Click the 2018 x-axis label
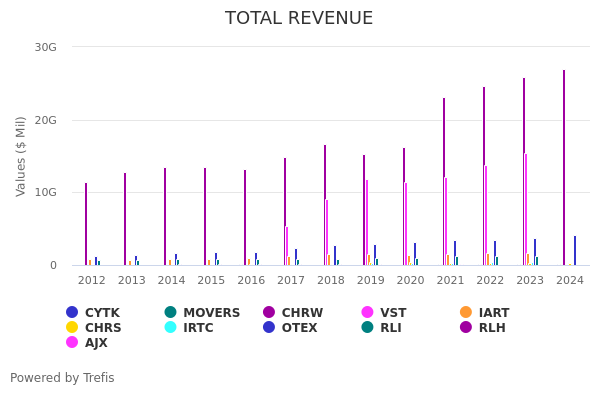The height and width of the screenshot is (400, 600). point(330,280)
